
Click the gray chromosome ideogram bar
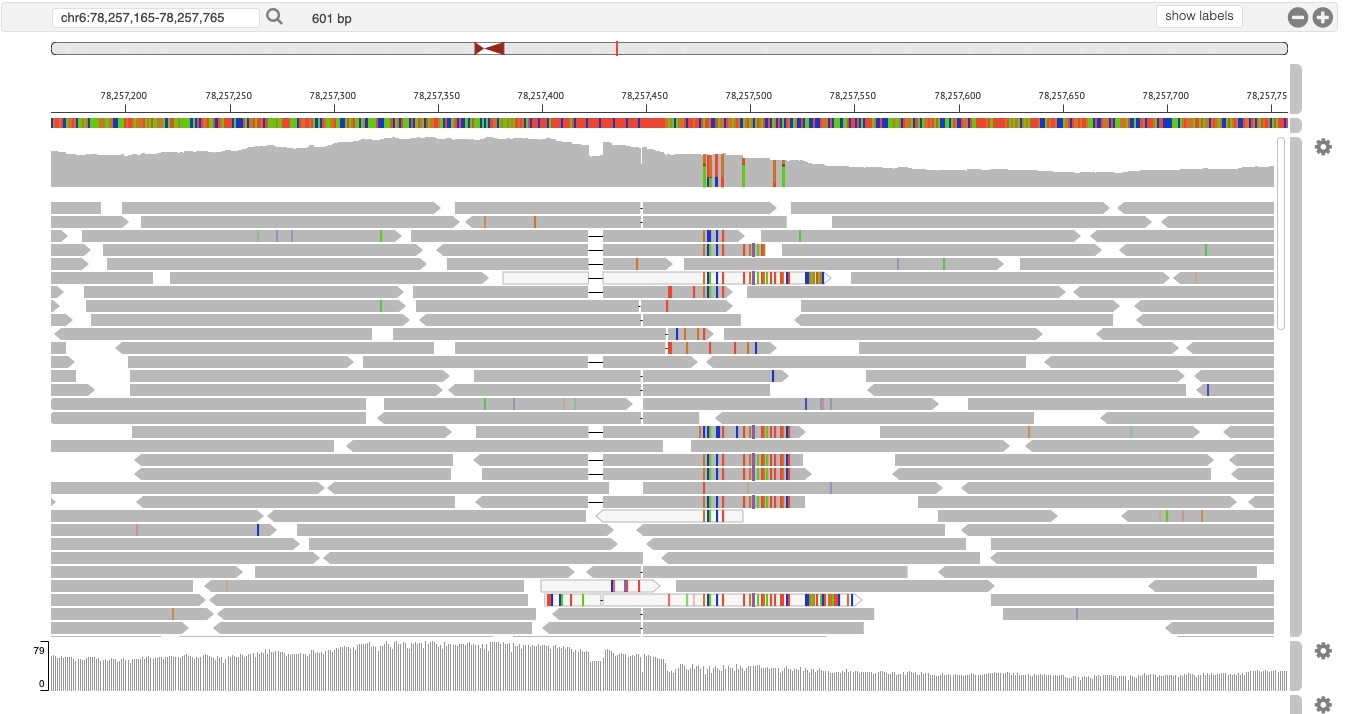pos(900,48)
